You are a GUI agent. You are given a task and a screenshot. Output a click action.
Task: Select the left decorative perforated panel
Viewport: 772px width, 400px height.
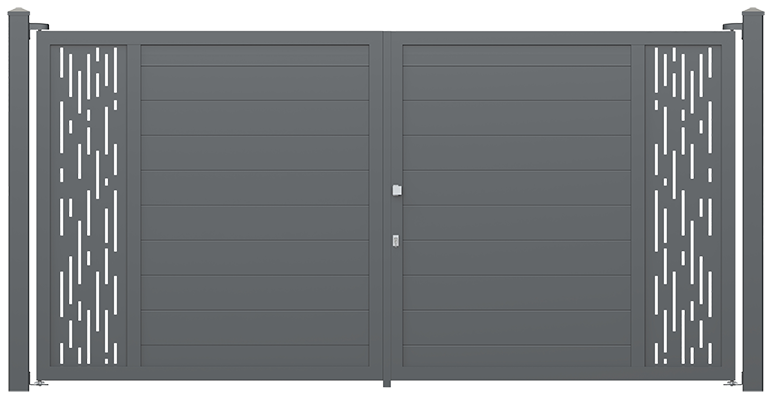click(x=88, y=205)
